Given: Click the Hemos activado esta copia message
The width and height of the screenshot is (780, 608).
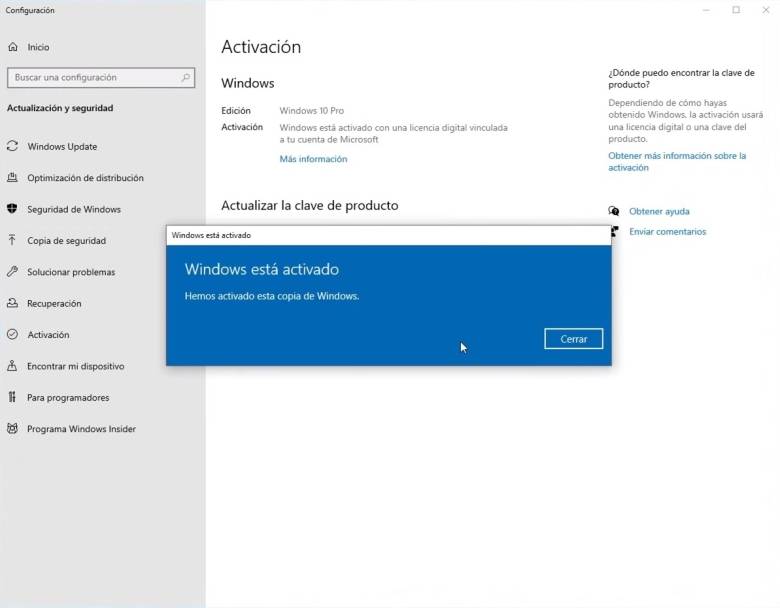Looking at the screenshot, I should (272, 296).
